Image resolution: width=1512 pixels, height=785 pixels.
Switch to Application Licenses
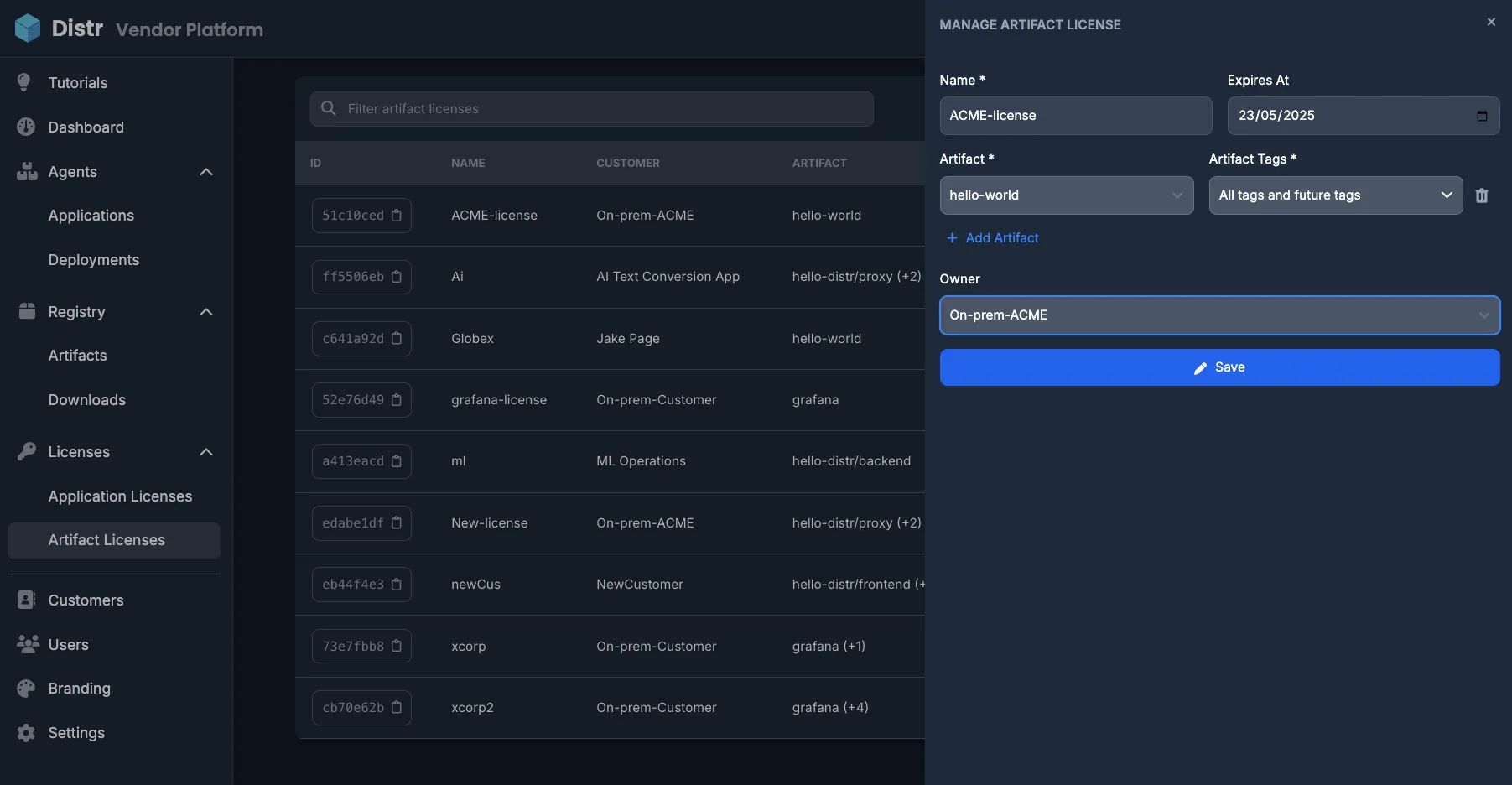120,496
